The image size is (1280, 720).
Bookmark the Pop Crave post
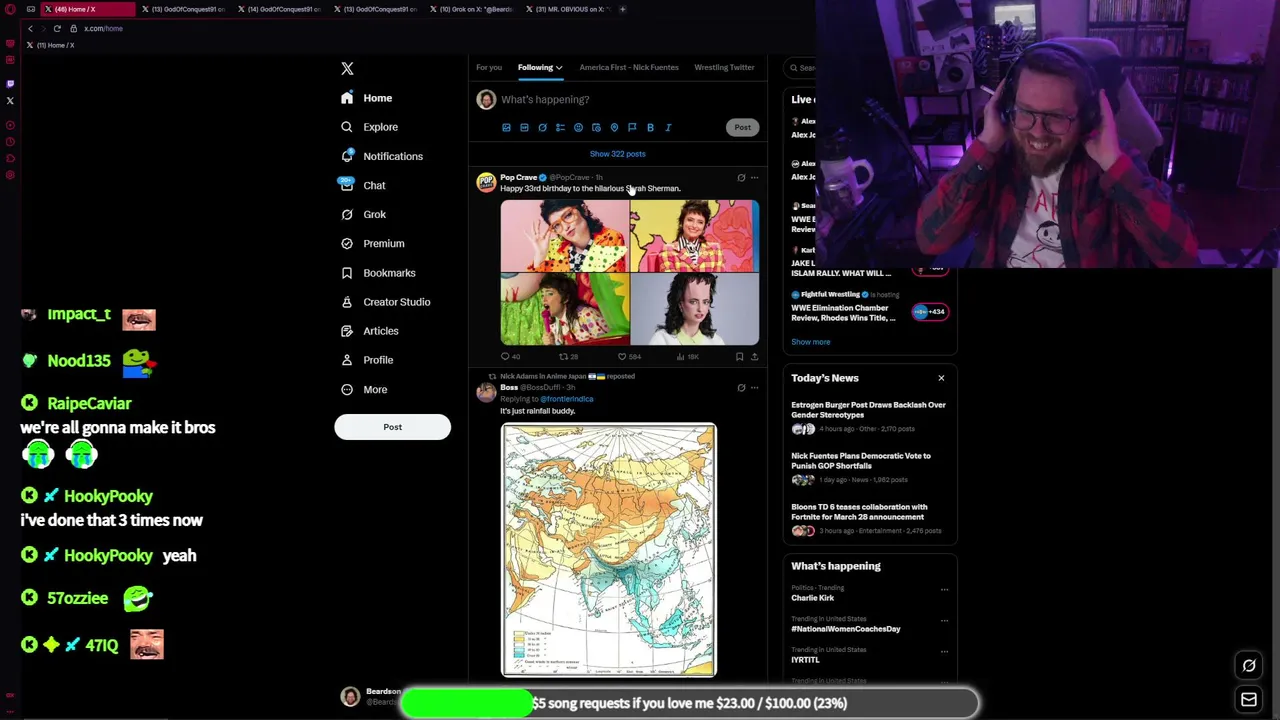739,356
